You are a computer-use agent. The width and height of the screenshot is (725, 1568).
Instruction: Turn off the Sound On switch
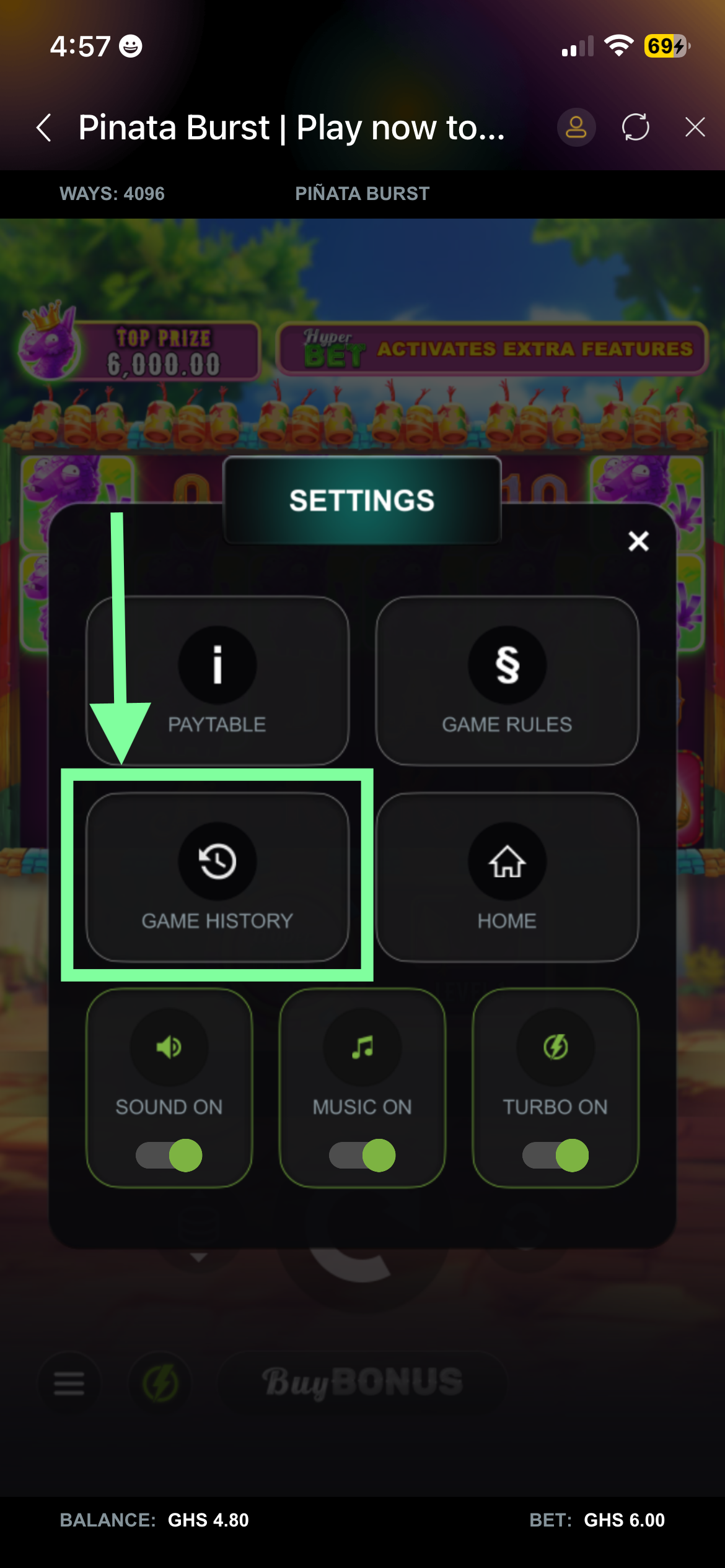pyautogui.click(x=169, y=1156)
